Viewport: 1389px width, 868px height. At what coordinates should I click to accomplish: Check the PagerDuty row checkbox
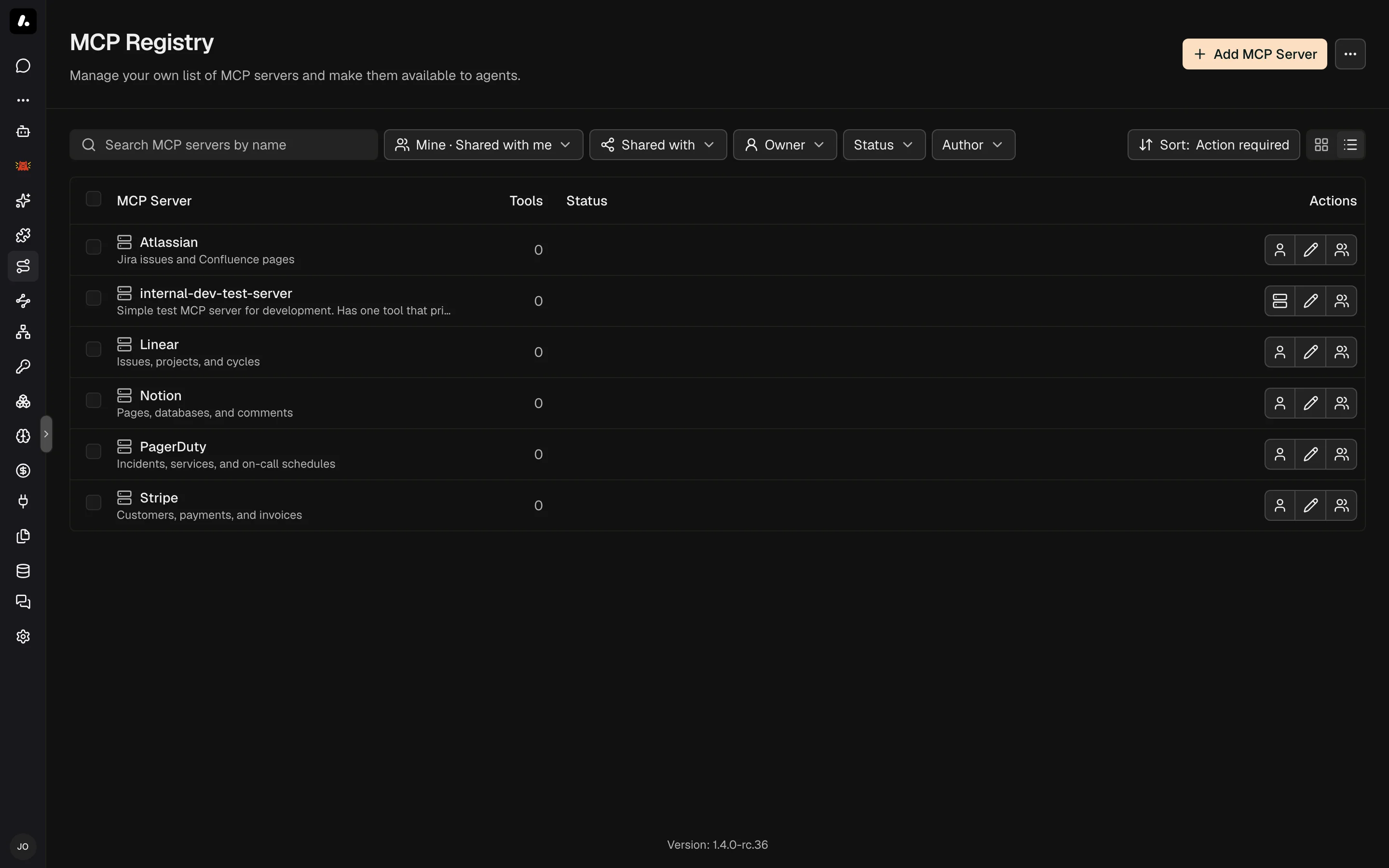(94, 451)
